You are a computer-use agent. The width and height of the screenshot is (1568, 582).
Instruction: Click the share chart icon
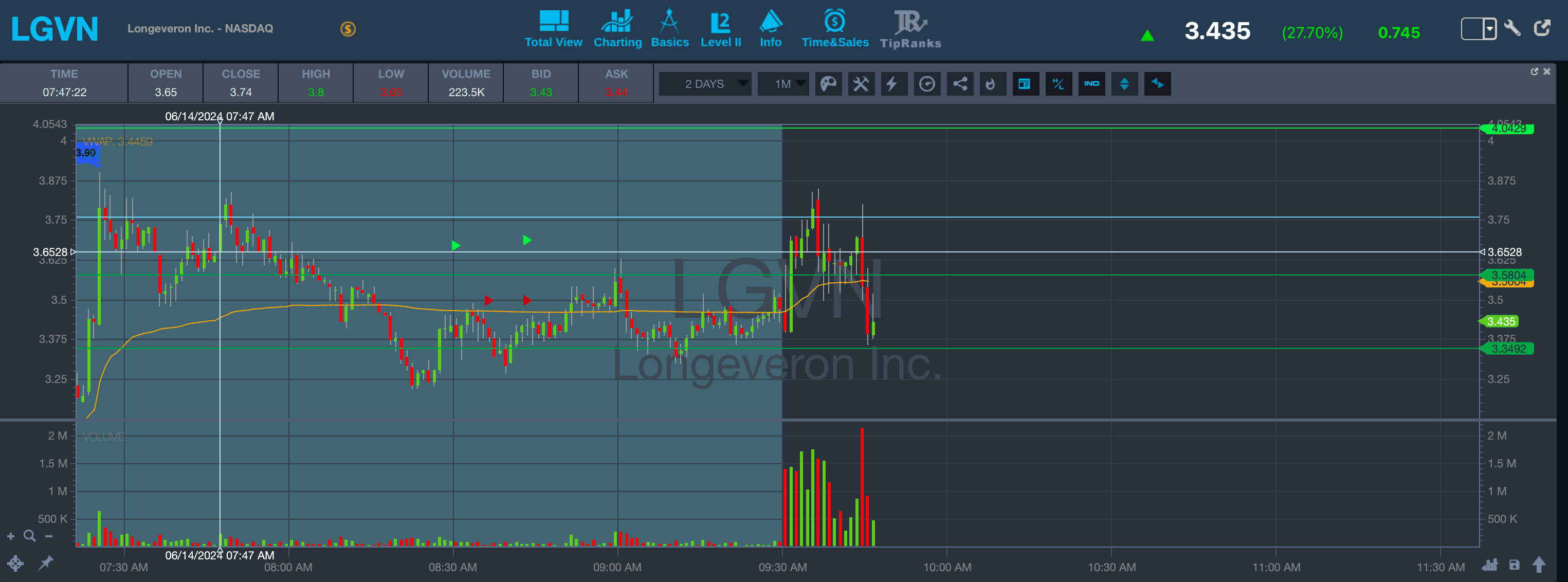[960, 84]
